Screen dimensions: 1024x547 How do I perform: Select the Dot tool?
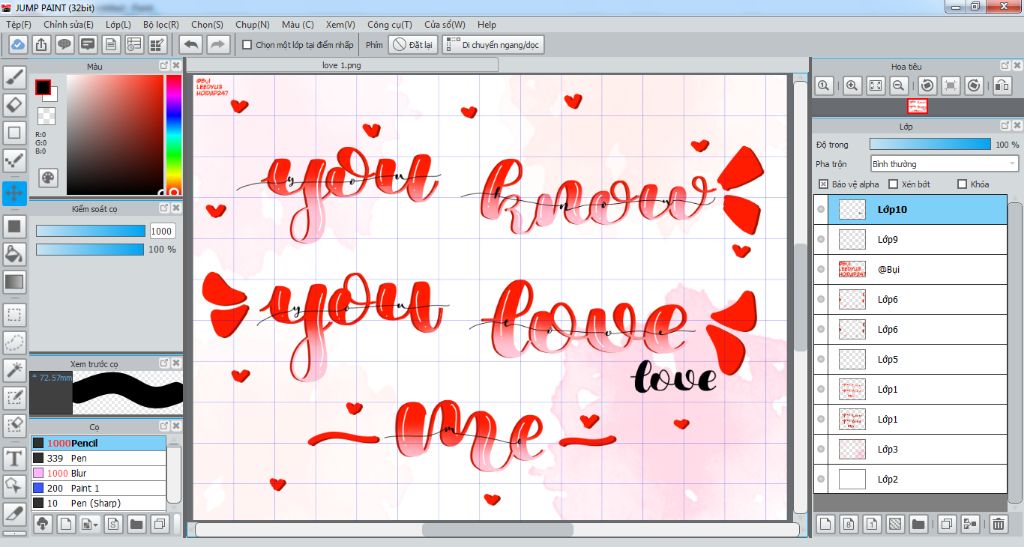(x=14, y=160)
